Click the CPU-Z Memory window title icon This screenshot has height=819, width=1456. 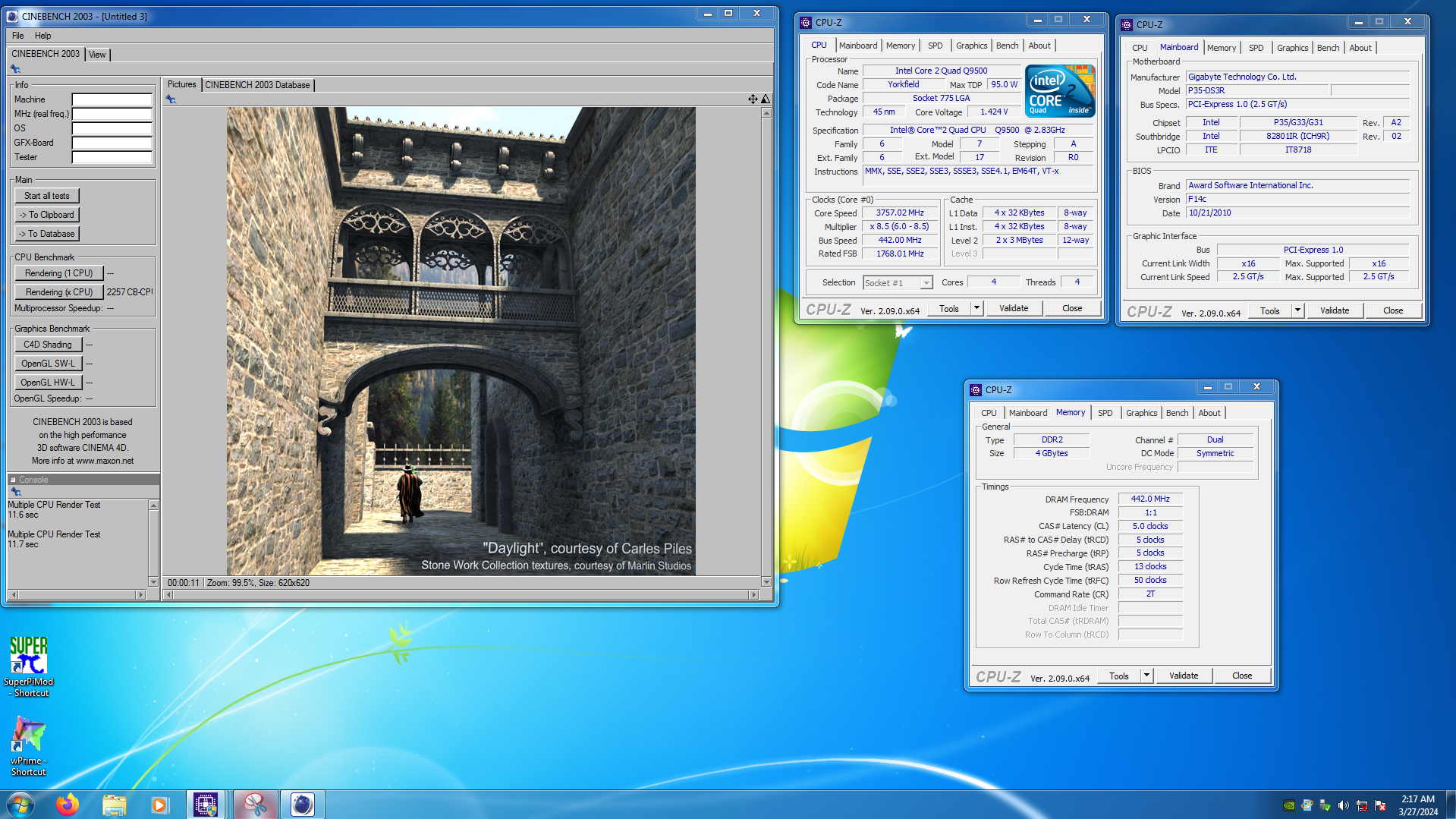(x=976, y=389)
